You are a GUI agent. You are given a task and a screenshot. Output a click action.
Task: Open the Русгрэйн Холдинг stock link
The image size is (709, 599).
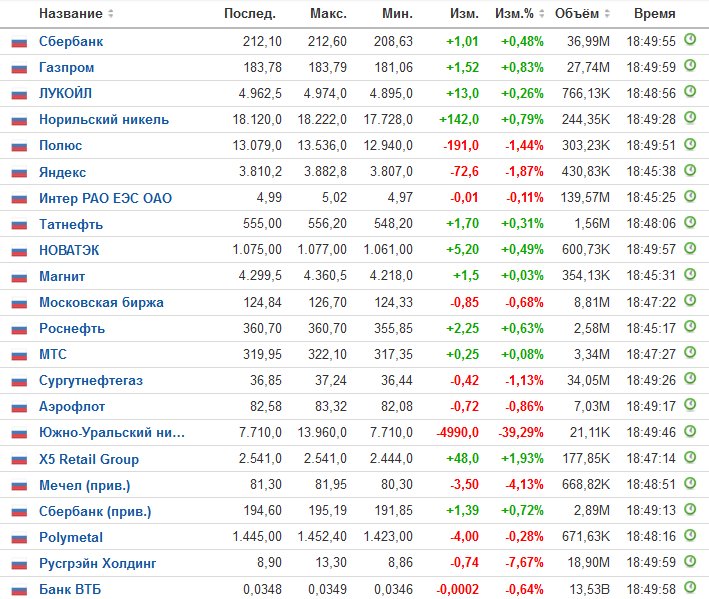[x=97, y=563]
